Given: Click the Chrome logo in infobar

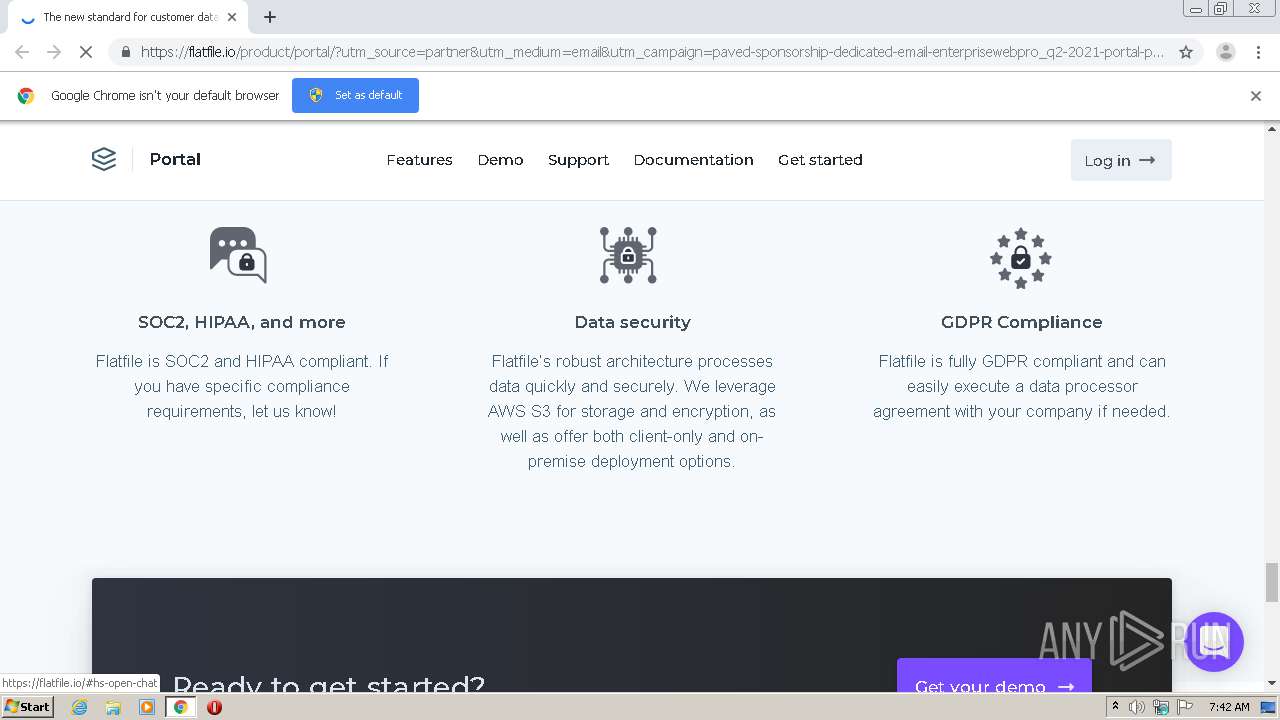Looking at the screenshot, I should point(26,96).
